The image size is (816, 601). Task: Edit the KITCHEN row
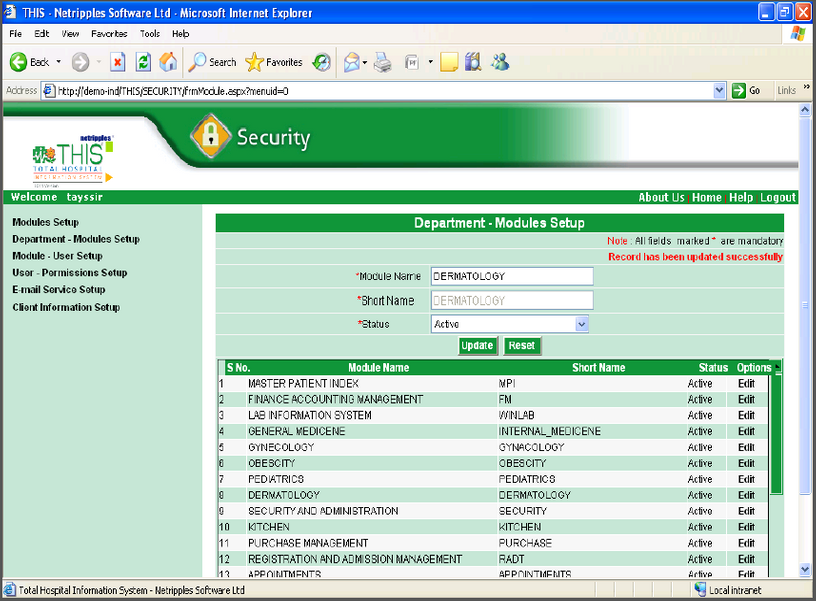(746, 527)
